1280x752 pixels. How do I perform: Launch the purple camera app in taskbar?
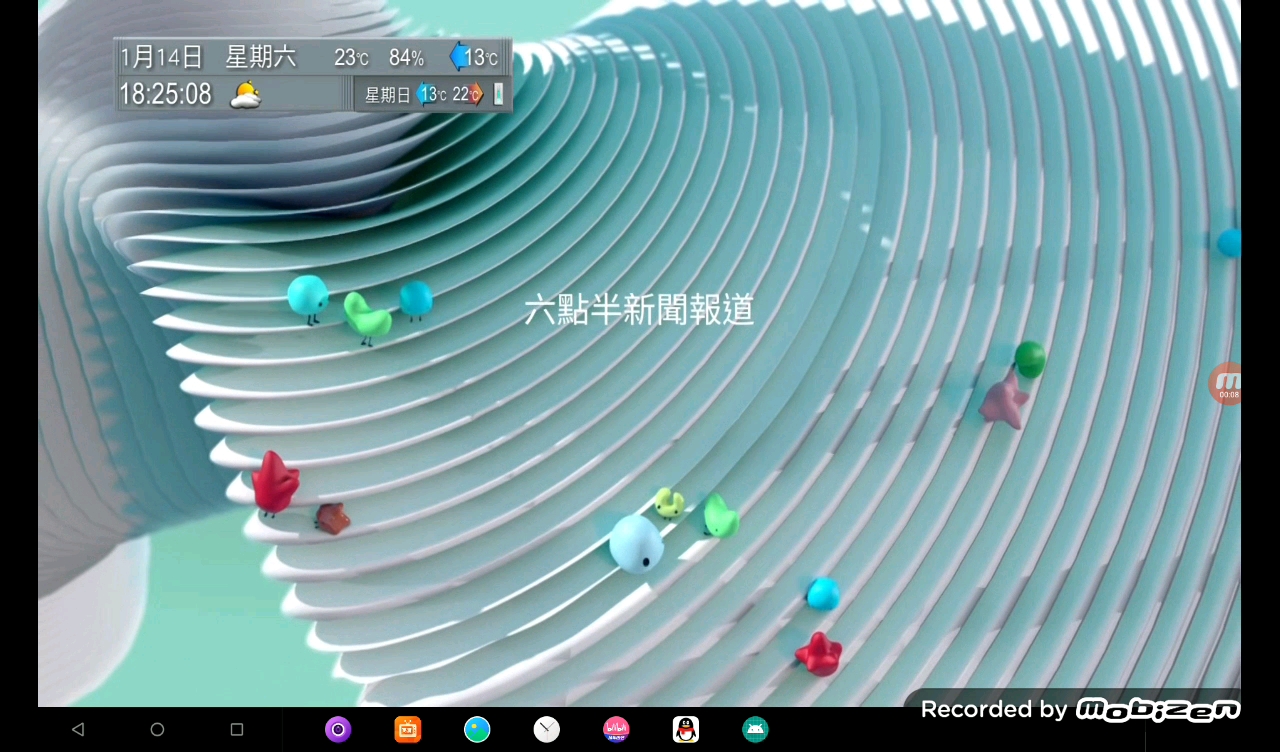tap(338, 730)
